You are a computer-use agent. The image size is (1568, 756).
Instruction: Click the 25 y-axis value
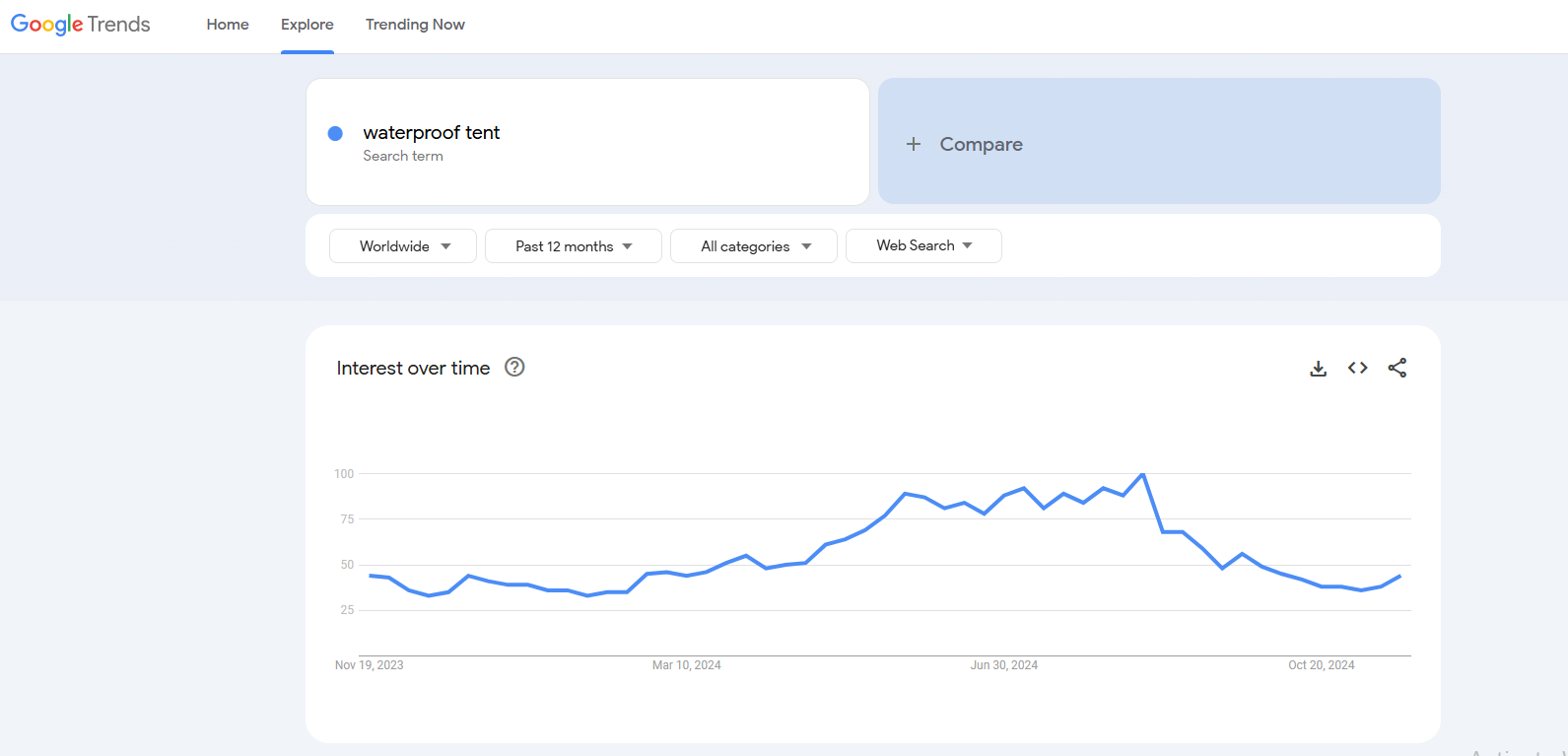[x=347, y=610]
